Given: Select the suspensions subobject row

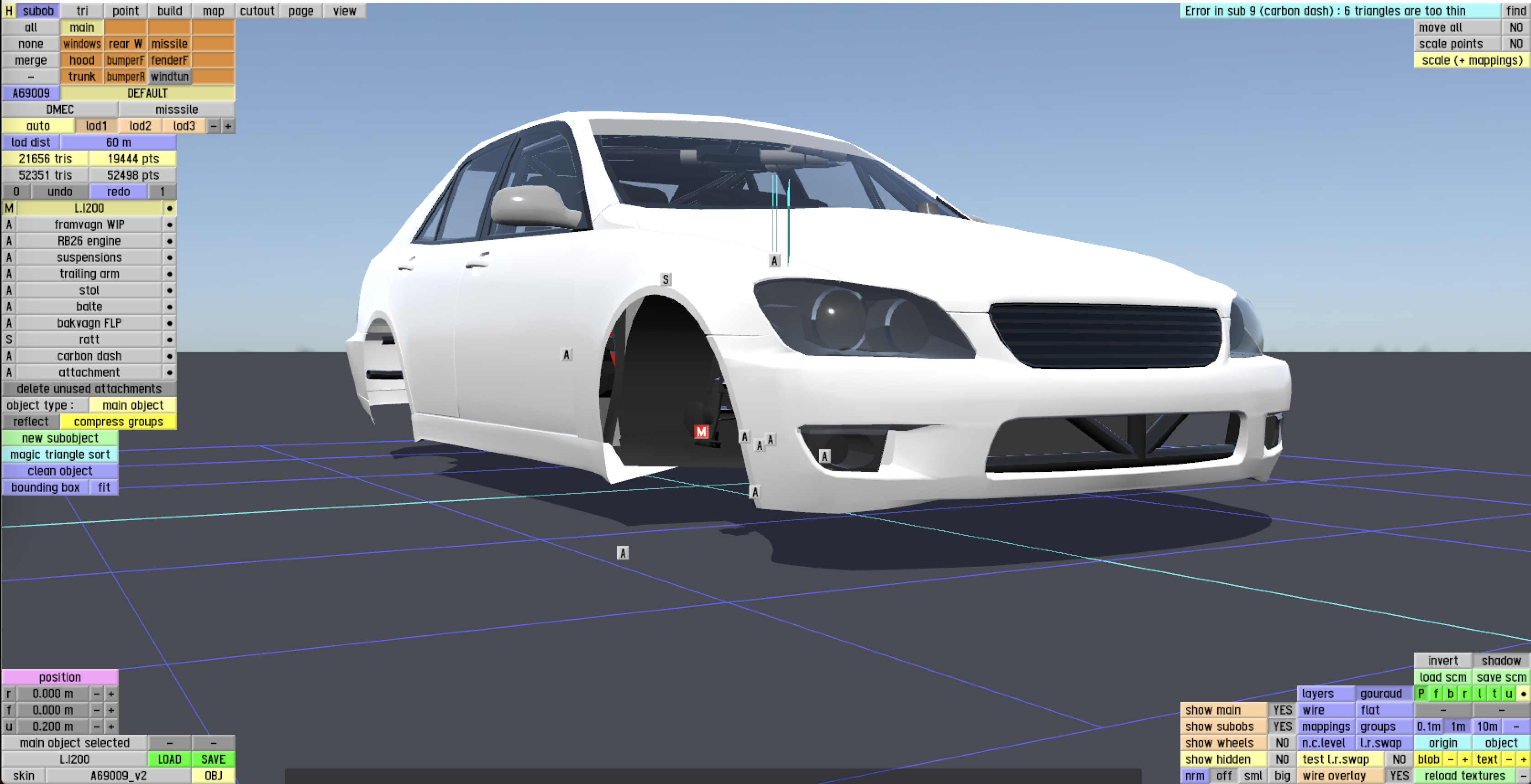Looking at the screenshot, I should point(89,257).
